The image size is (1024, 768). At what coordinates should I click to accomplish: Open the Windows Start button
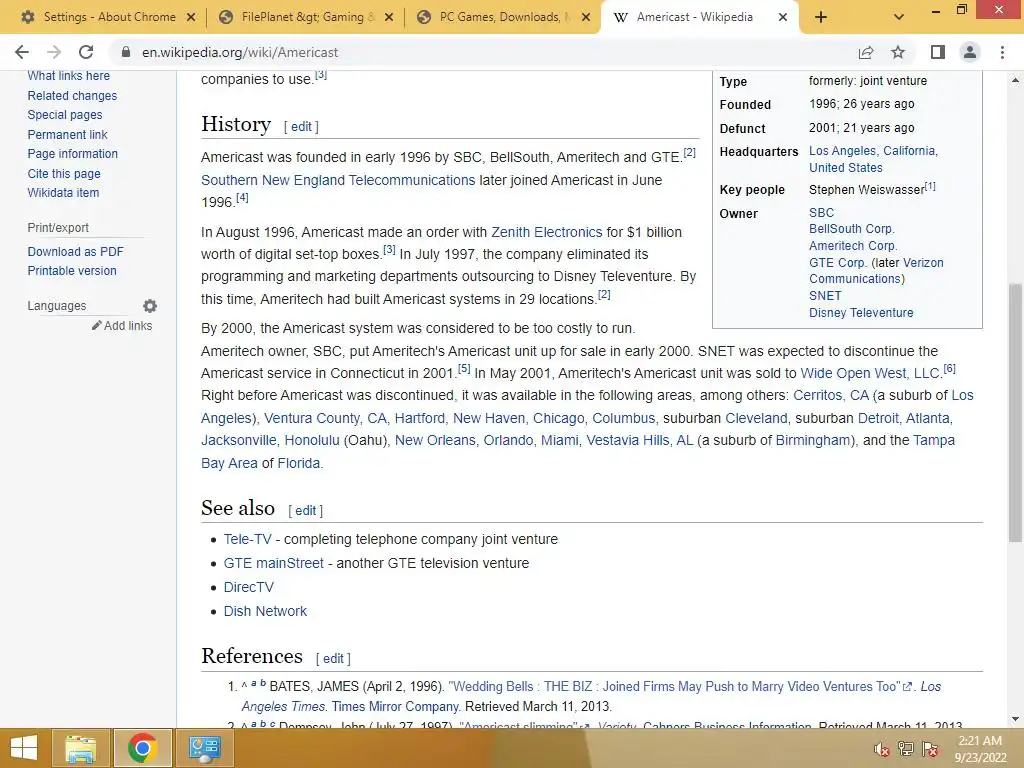(24, 748)
